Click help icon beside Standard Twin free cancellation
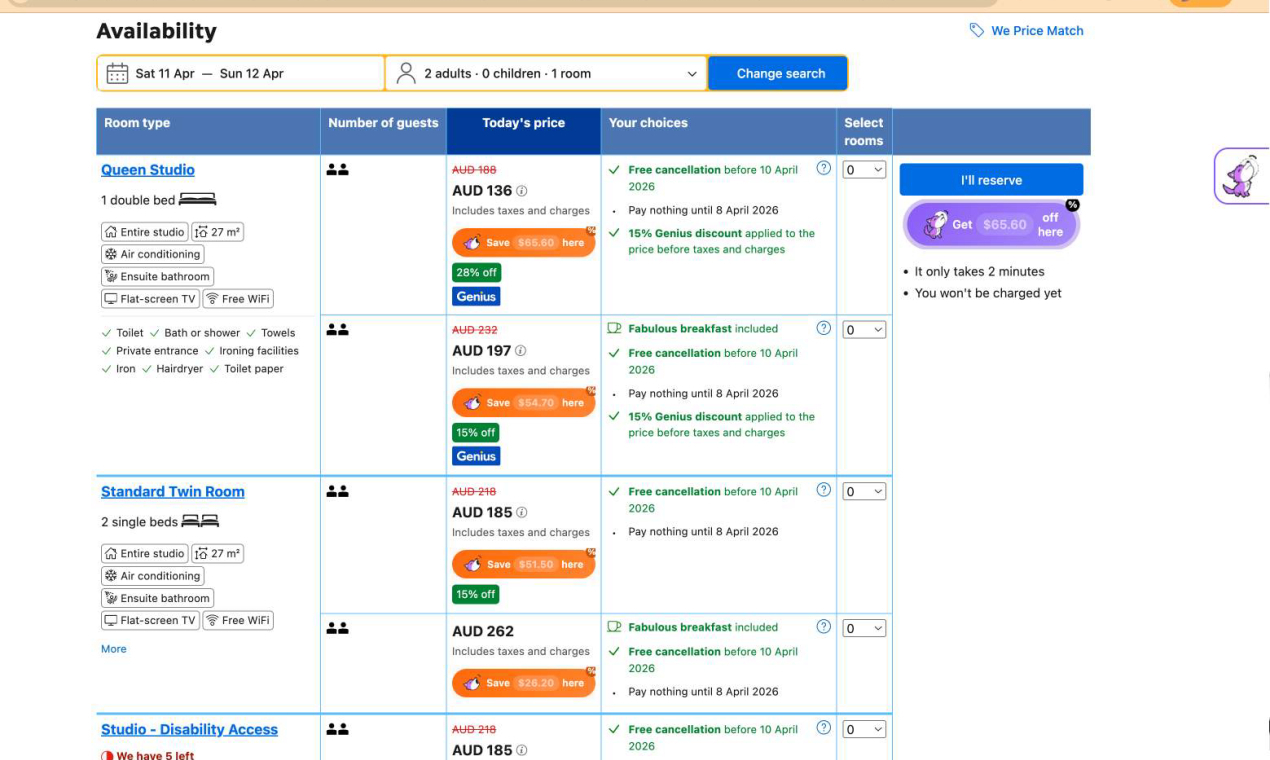The image size is (1270, 760). click(x=823, y=490)
